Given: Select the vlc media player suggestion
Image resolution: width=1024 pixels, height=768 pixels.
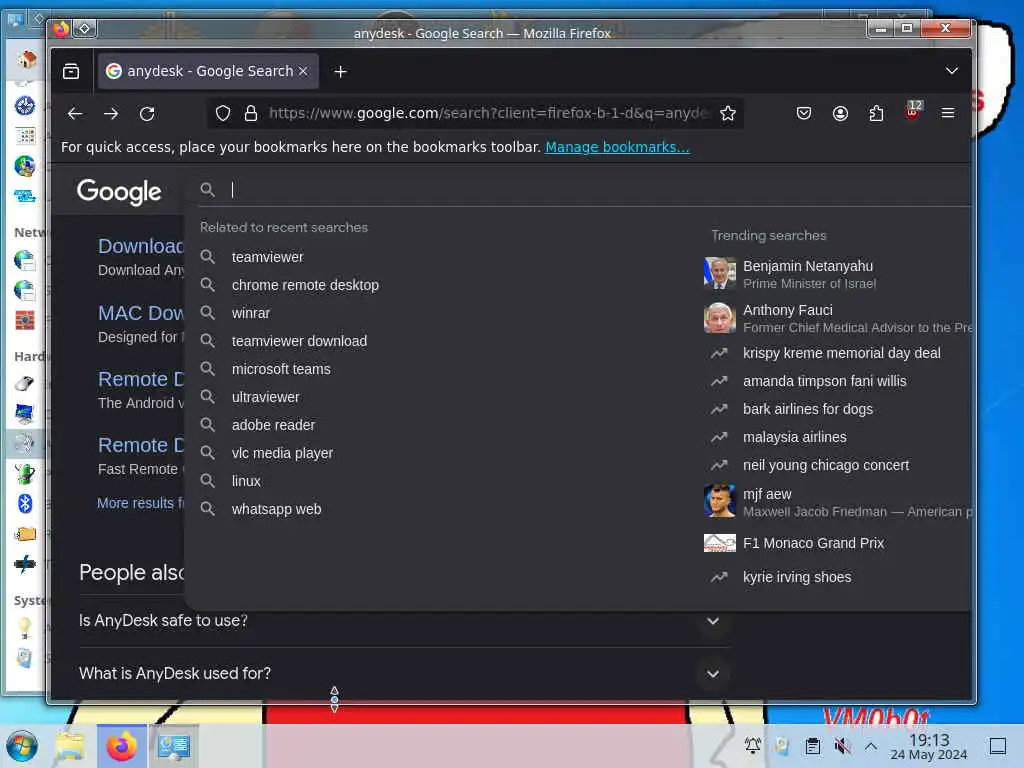Looking at the screenshot, I should pos(282,453).
